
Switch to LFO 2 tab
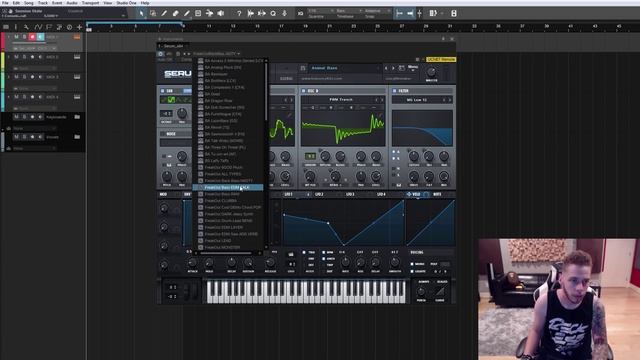point(319,194)
